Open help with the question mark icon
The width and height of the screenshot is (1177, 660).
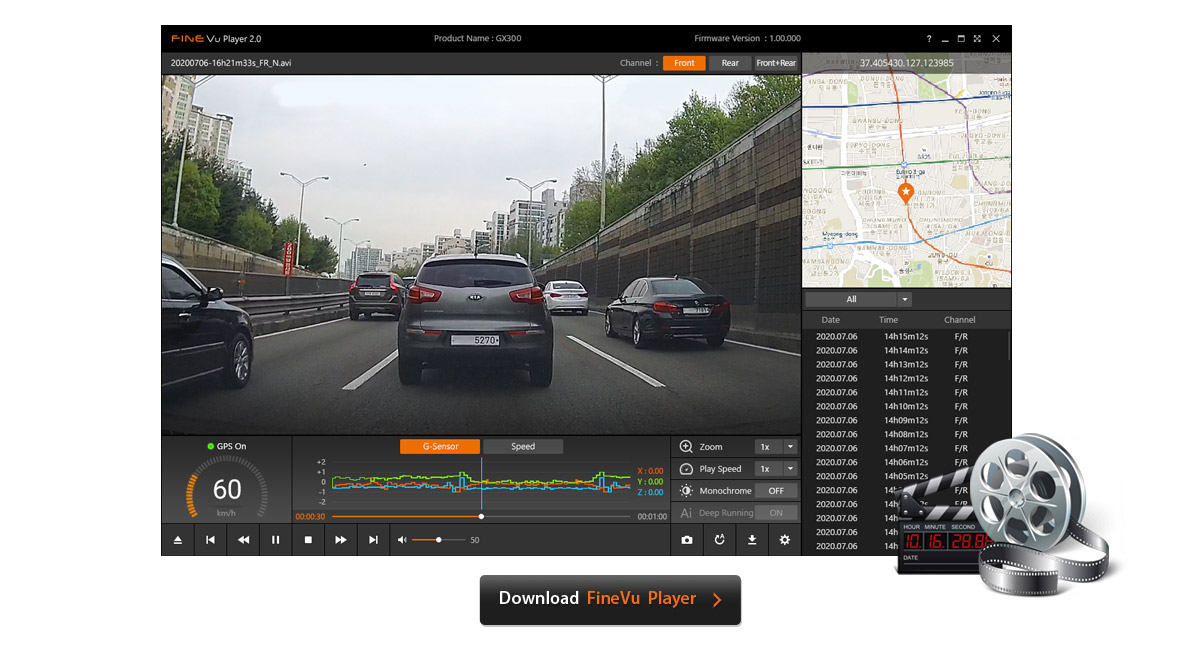[929, 39]
